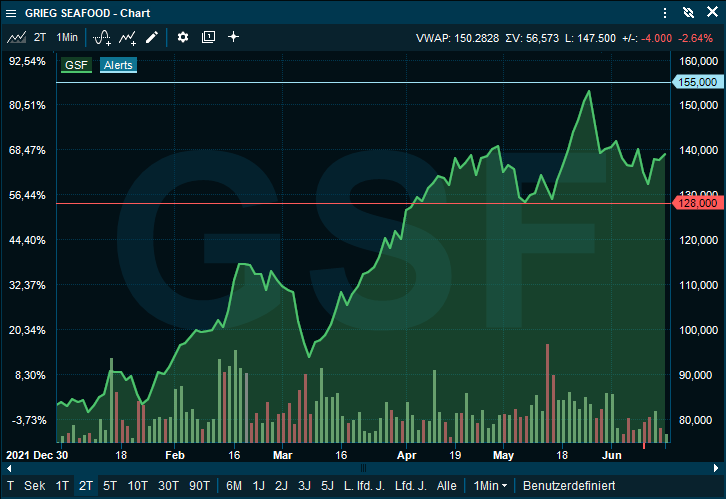Open chart settings gear icon
Screen dimensions: 726x499
pos(183,37)
